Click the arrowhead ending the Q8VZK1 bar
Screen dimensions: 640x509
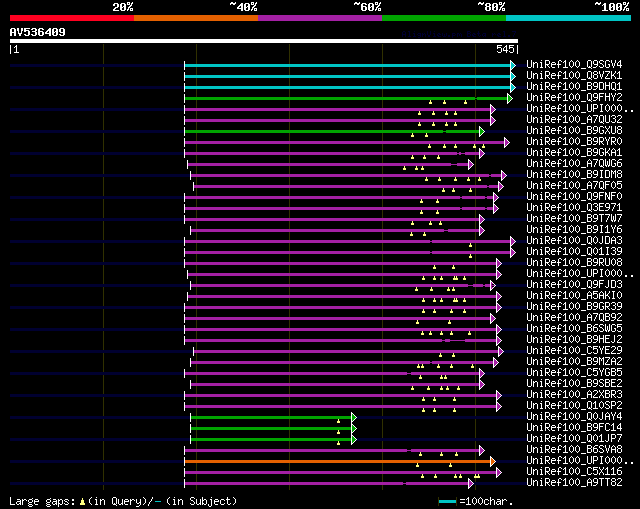513,76
